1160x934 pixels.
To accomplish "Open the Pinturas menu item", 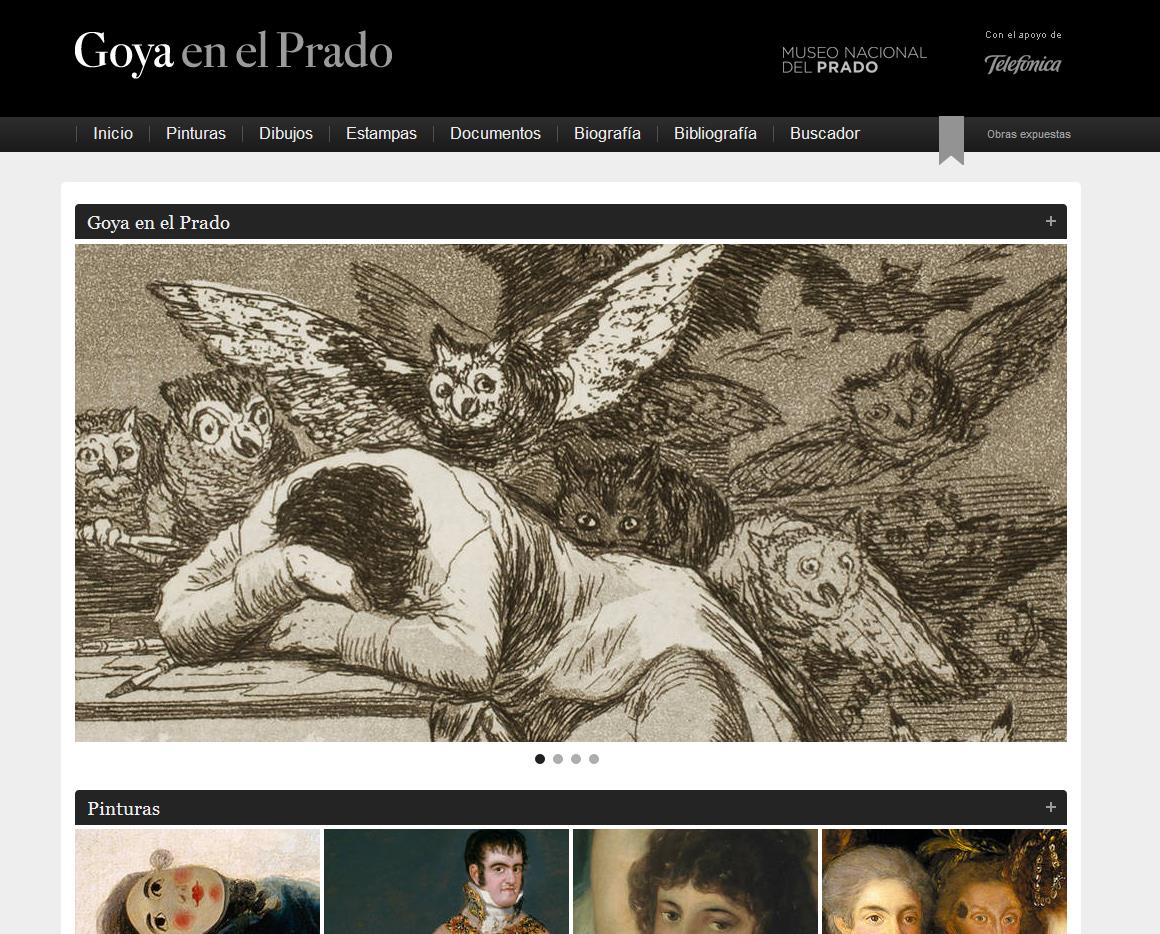I will (x=196, y=134).
